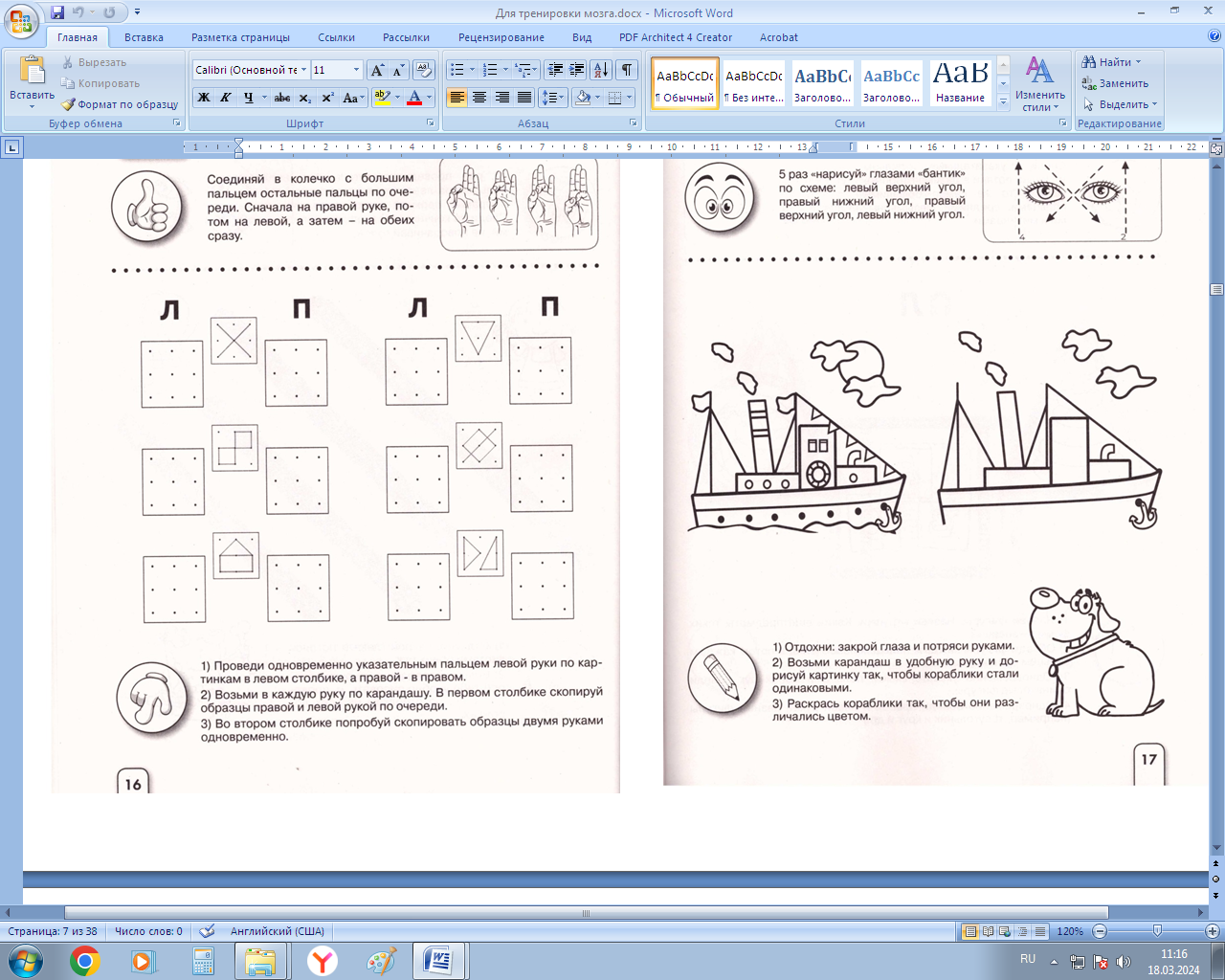Increase font size with the grow font icon

coord(377,70)
